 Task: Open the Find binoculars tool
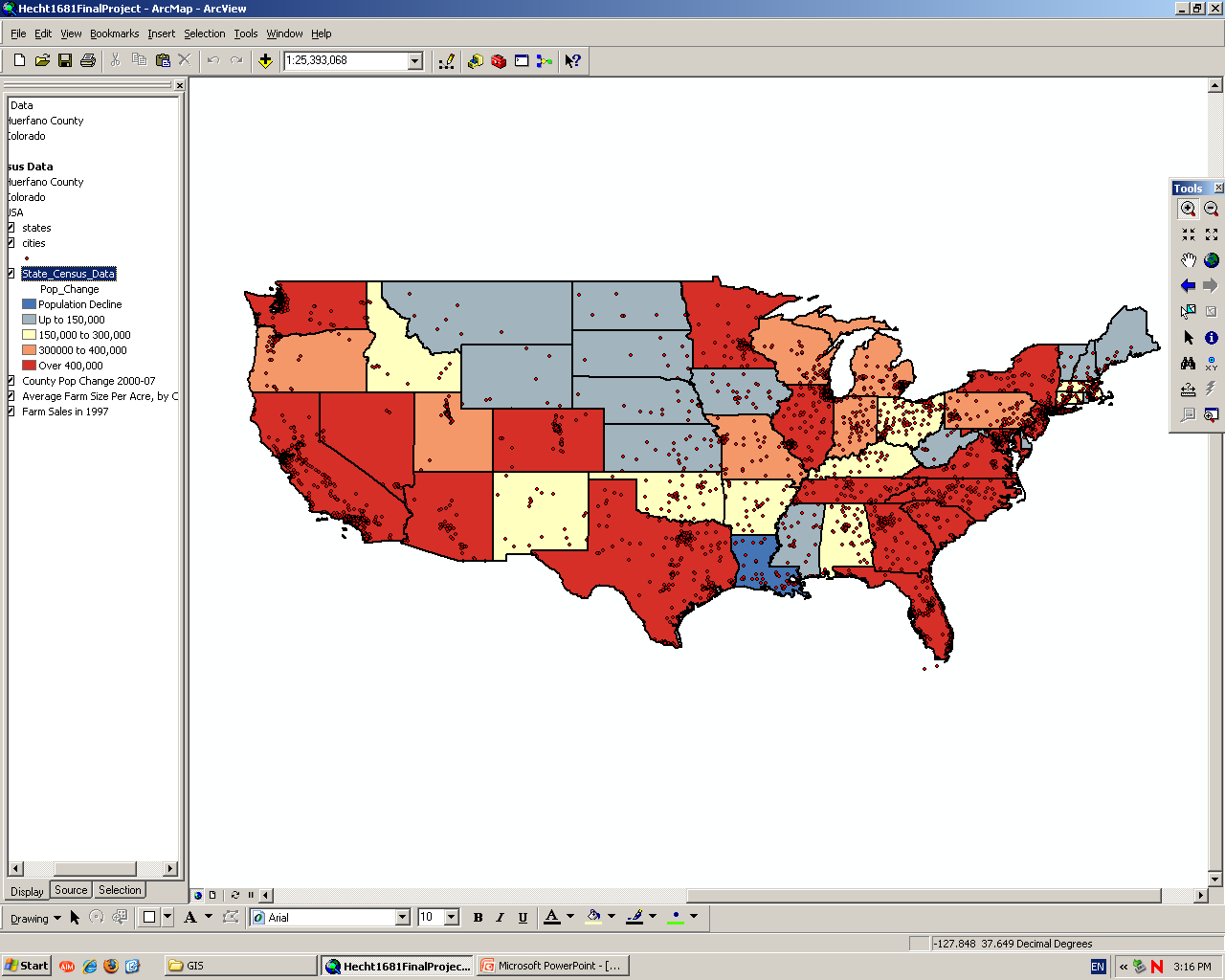[1188, 364]
